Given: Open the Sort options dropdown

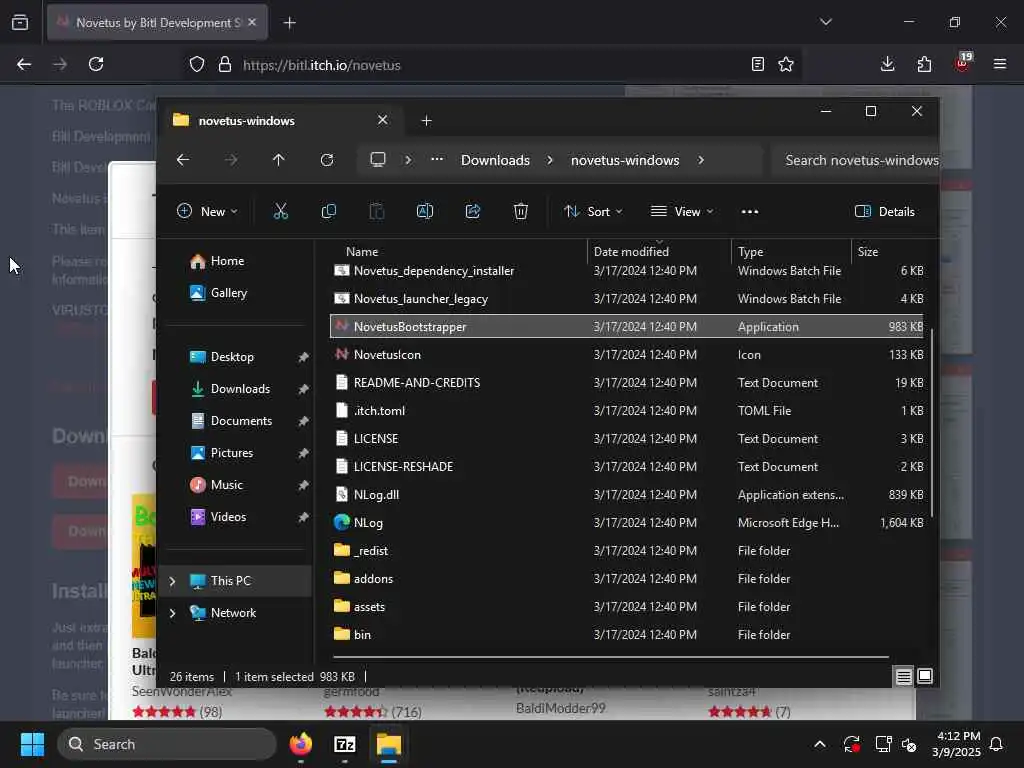Looking at the screenshot, I should point(593,212).
